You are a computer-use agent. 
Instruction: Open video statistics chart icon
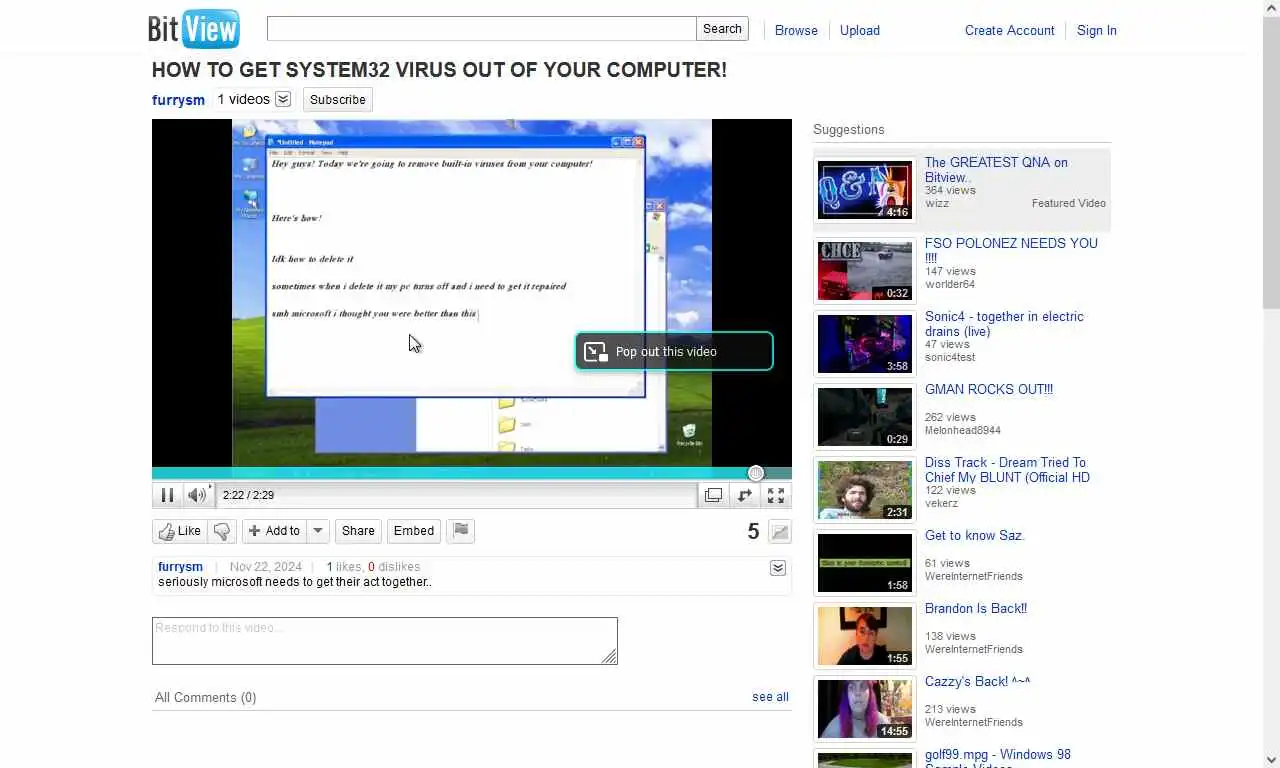coord(780,532)
